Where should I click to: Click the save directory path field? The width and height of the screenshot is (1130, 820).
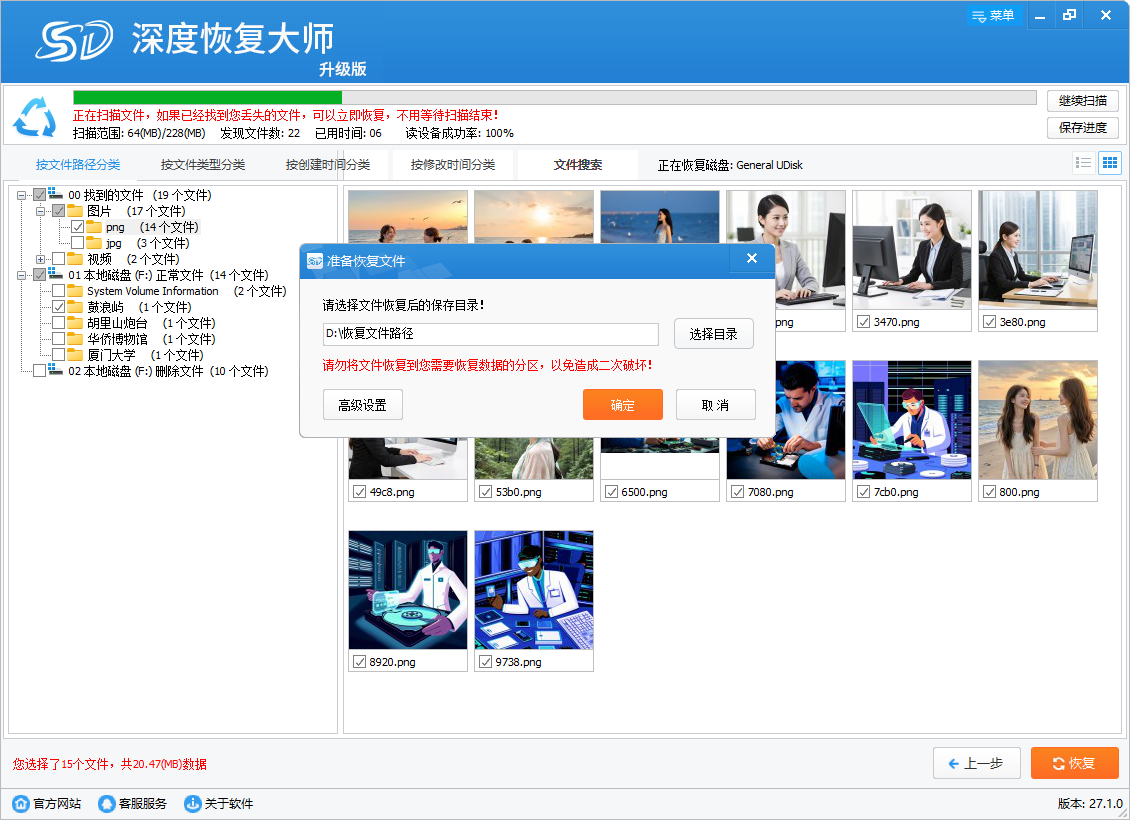coord(490,334)
